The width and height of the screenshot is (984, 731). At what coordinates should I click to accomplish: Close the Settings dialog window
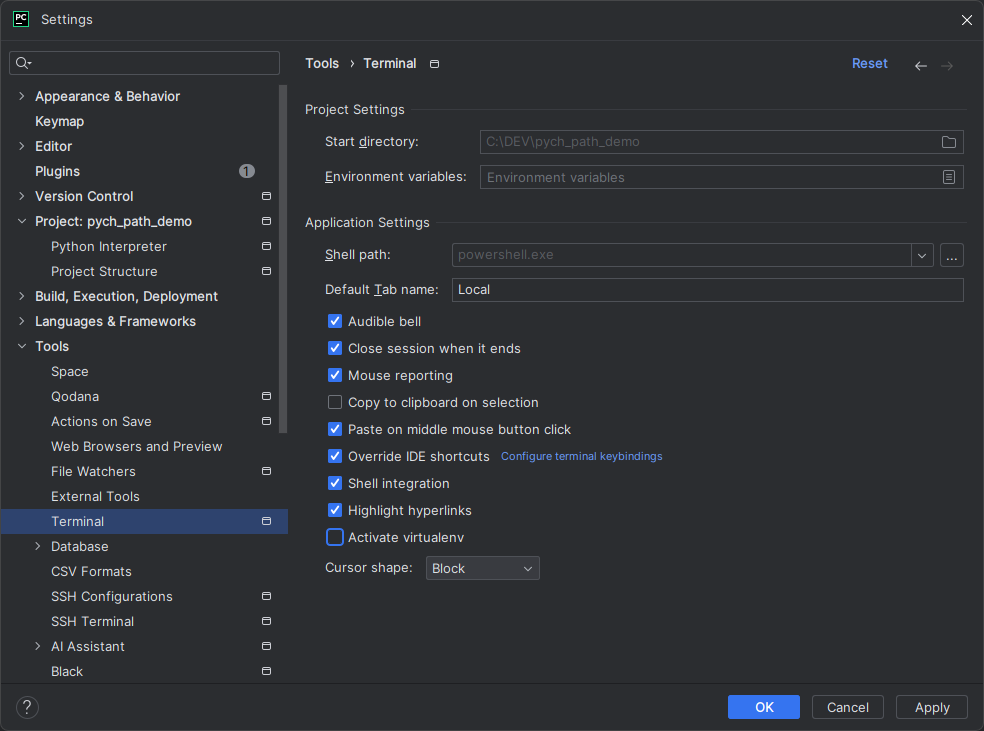pyautogui.click(x=966, y=20)
